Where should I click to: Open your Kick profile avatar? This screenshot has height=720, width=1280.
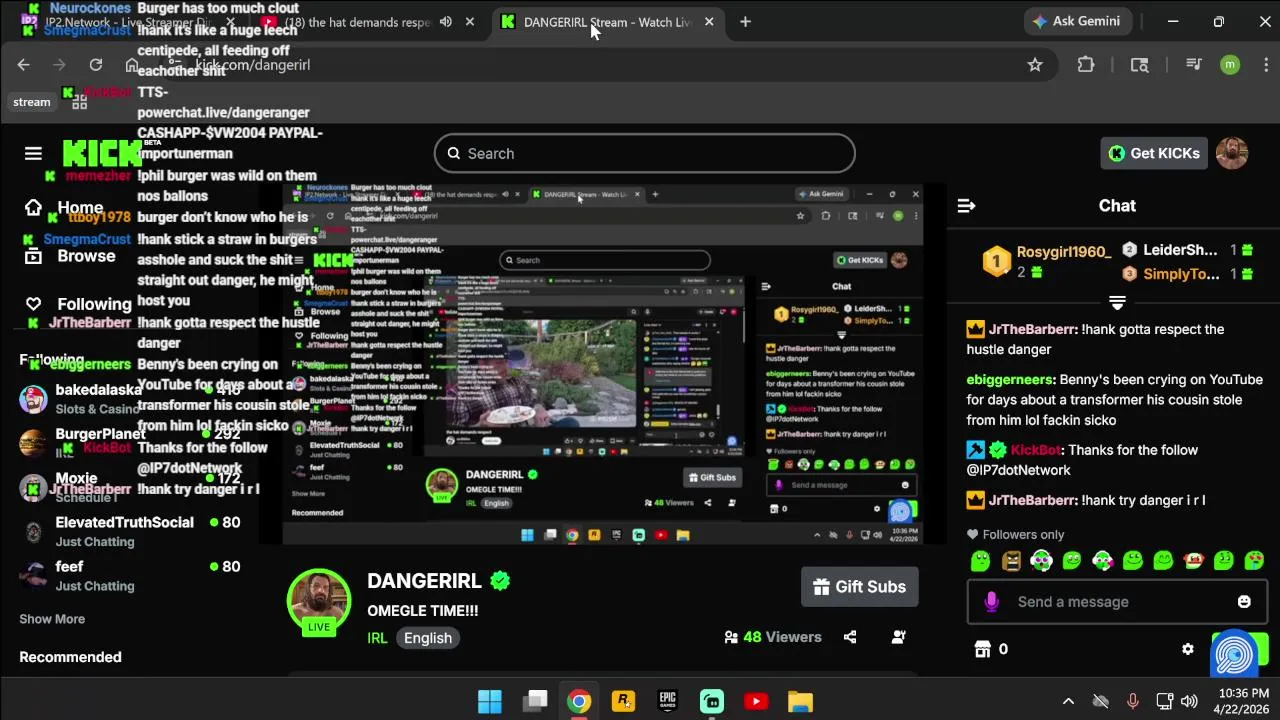1232,153
